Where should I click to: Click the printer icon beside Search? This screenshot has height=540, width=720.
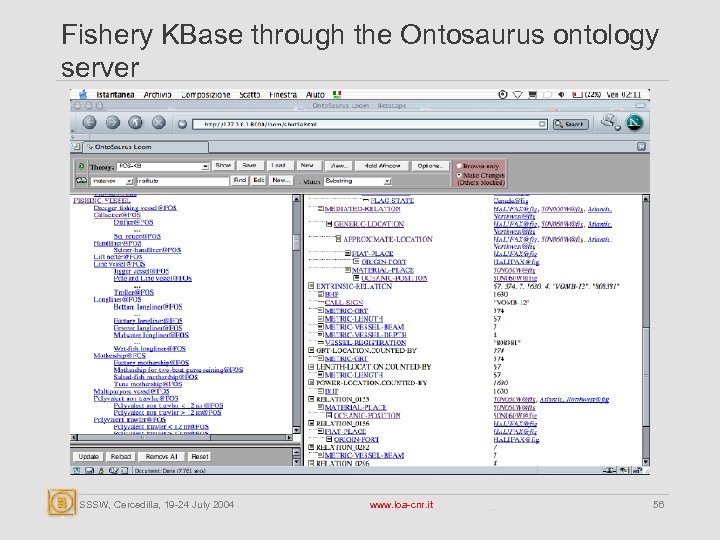tap(610, 122)
